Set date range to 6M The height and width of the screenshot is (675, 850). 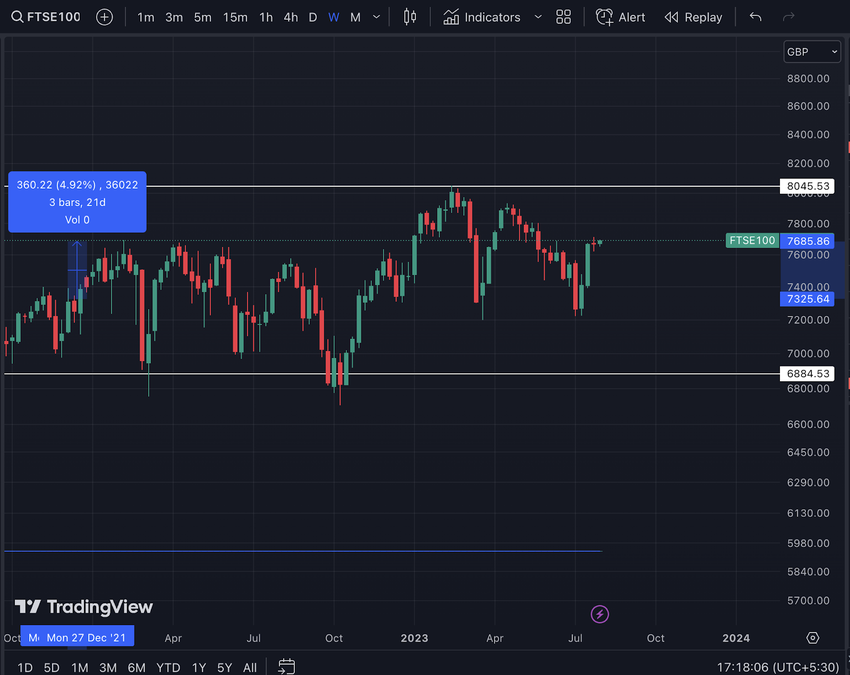(x=137, y=667)
